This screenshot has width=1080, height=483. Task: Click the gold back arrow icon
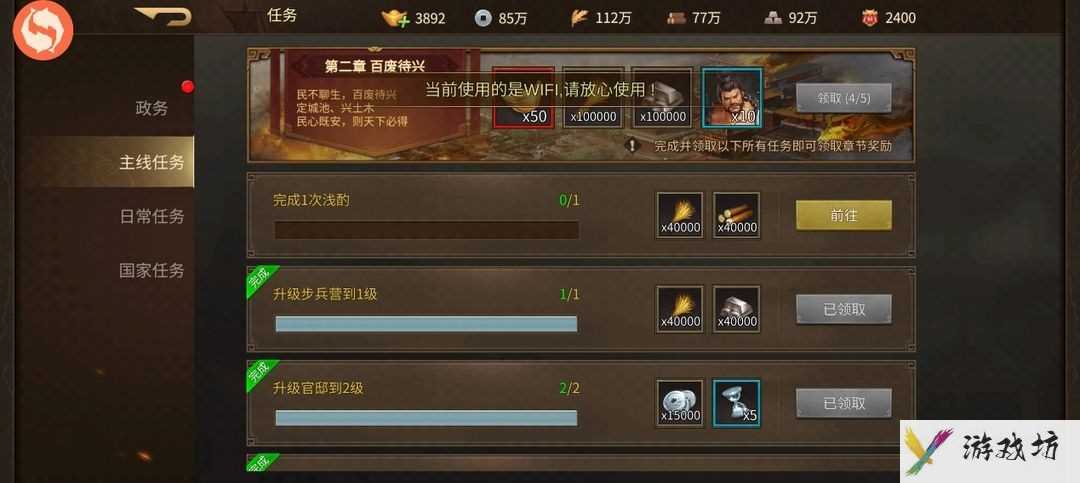coord(163,17)
